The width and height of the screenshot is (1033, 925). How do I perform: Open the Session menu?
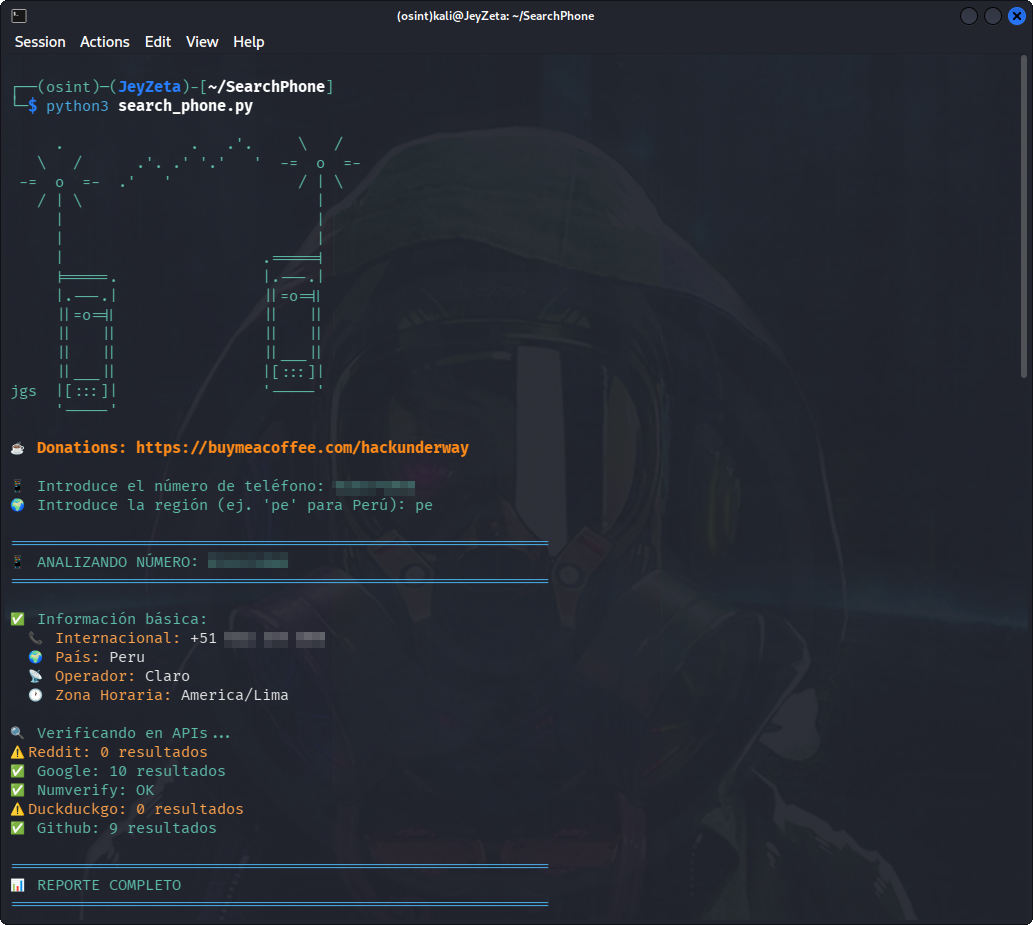(x=40, y=42)
